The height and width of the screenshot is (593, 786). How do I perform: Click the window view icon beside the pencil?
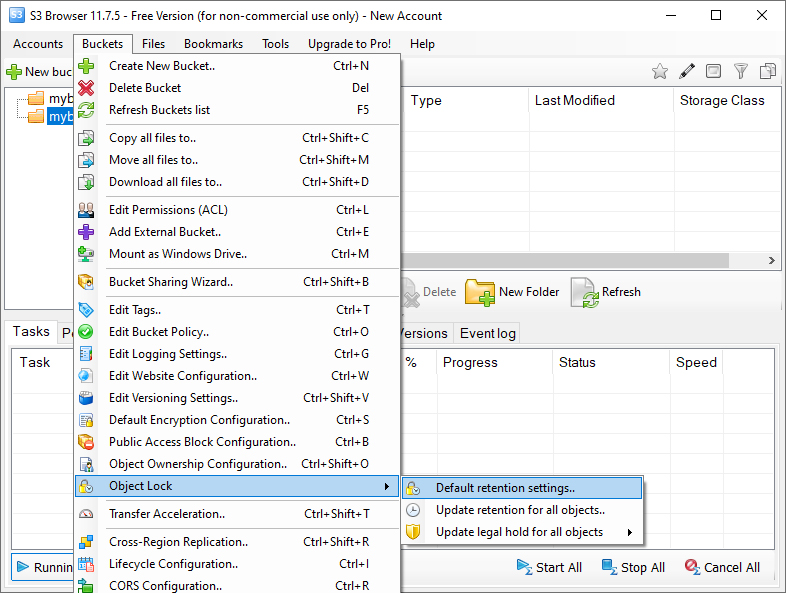pyautogui.click(x=713, y=71)
